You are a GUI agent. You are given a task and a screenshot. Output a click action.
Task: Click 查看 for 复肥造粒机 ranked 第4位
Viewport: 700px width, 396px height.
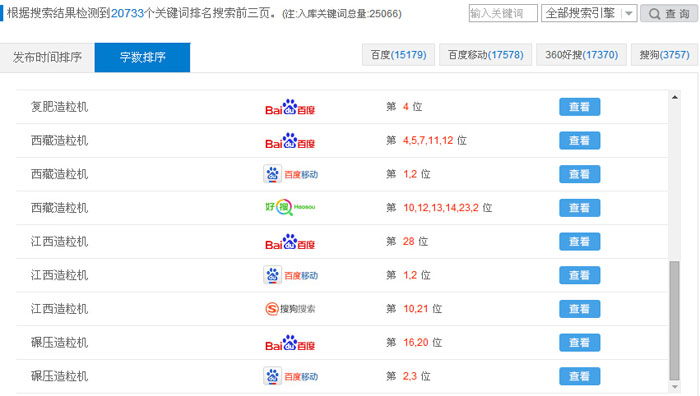(x=579, y=107)
